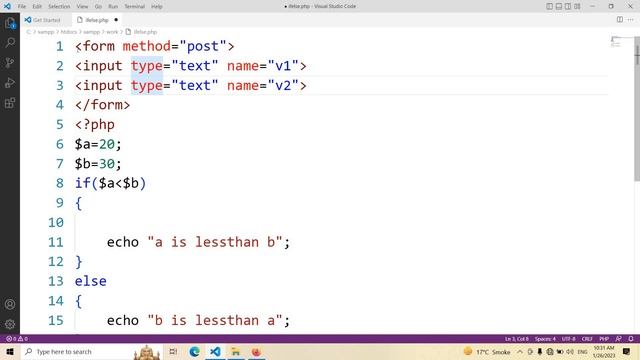Click the "b is lessthan a" string
Image resolution: width=640 pixels, height=360 pixels.
click(x=215, y=320)
